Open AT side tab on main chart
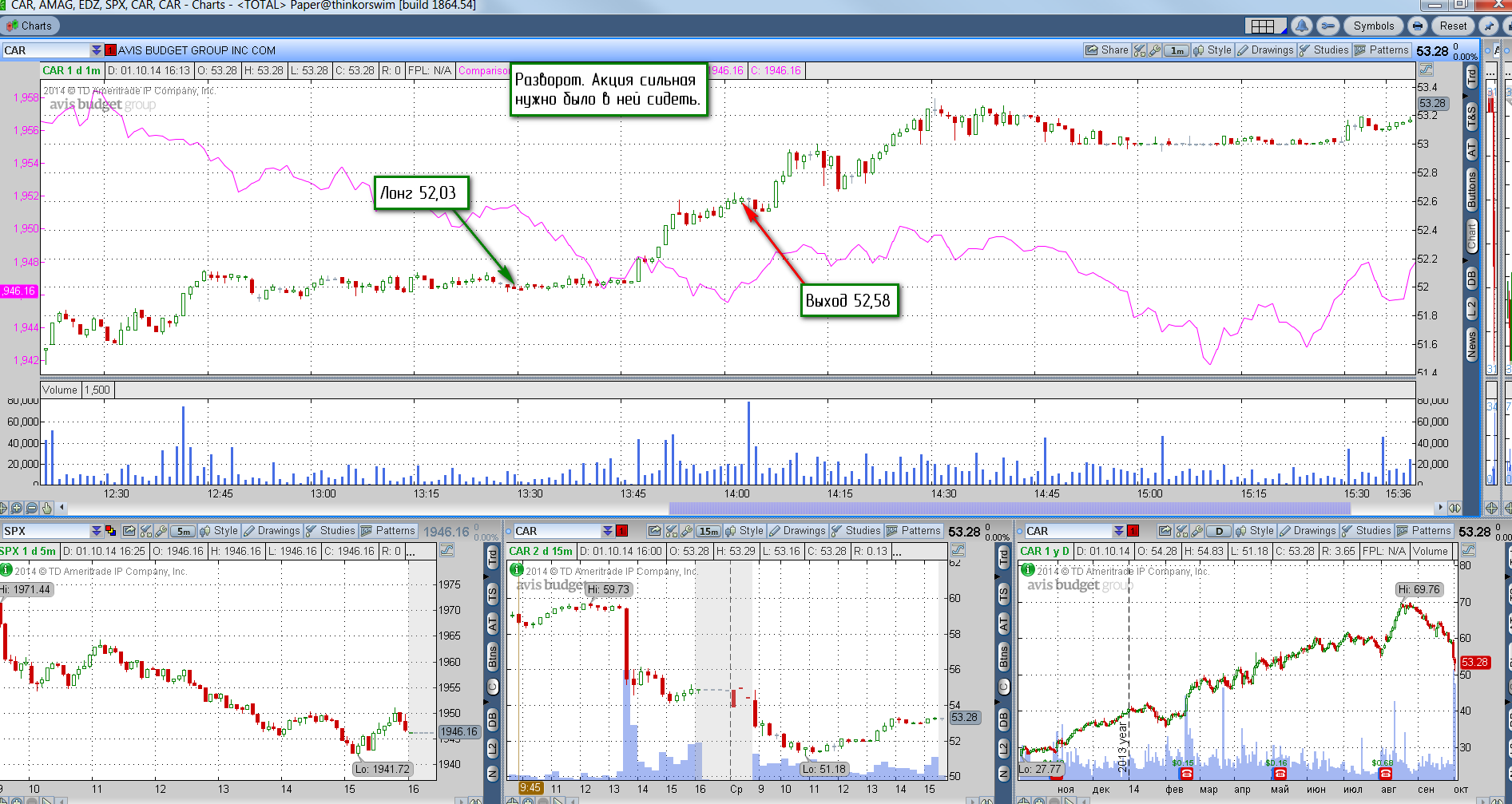Viewport: 1512px width, 804px height. point(1472,149)
